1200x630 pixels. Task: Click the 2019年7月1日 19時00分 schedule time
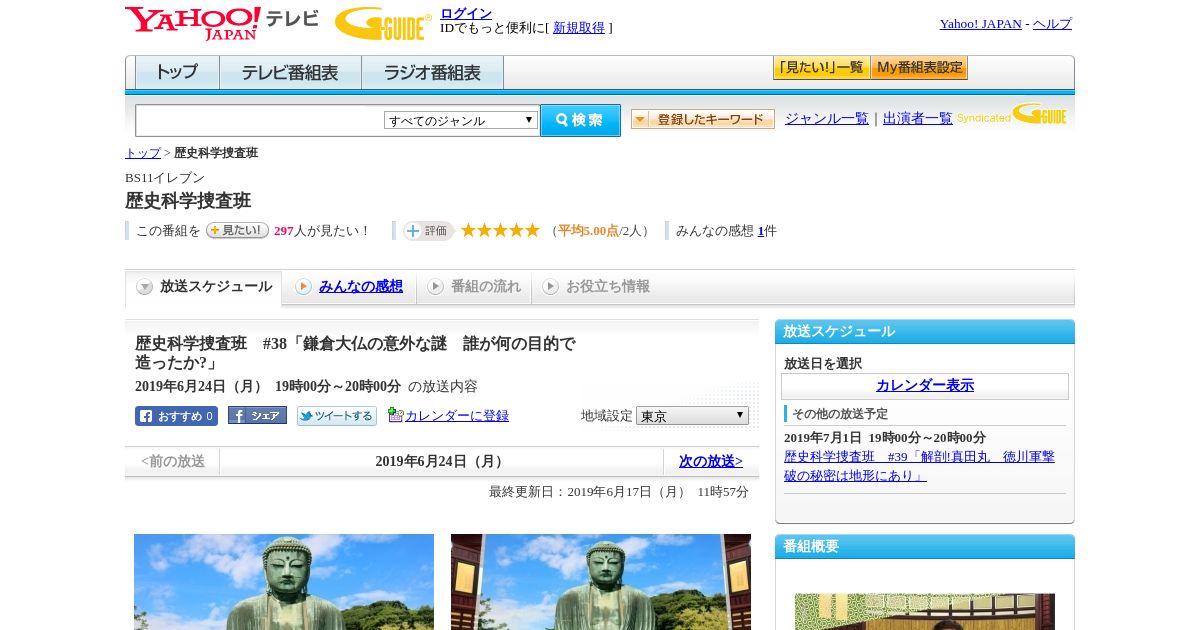tap(885, 438)
